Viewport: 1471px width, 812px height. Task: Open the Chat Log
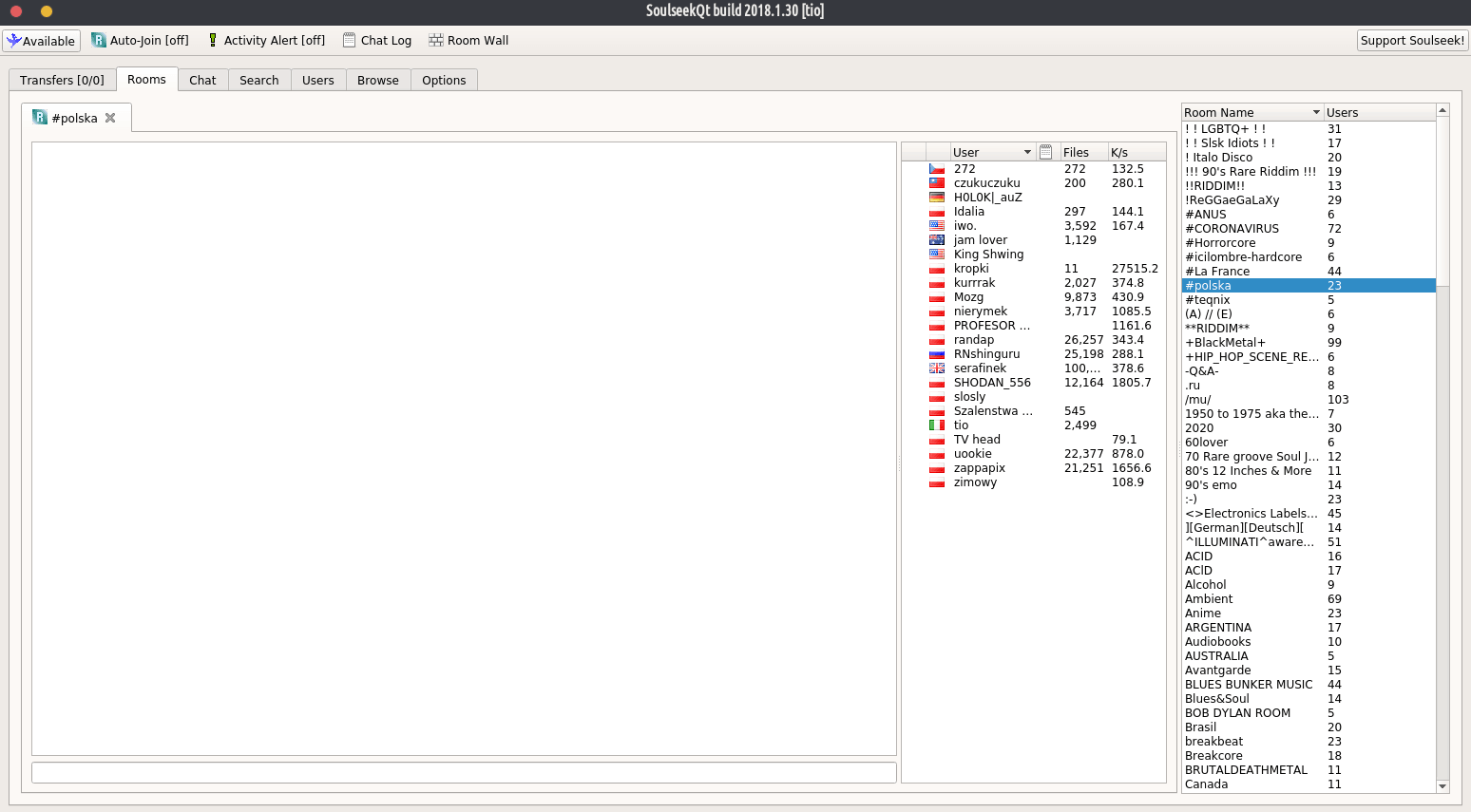(377, 41)
